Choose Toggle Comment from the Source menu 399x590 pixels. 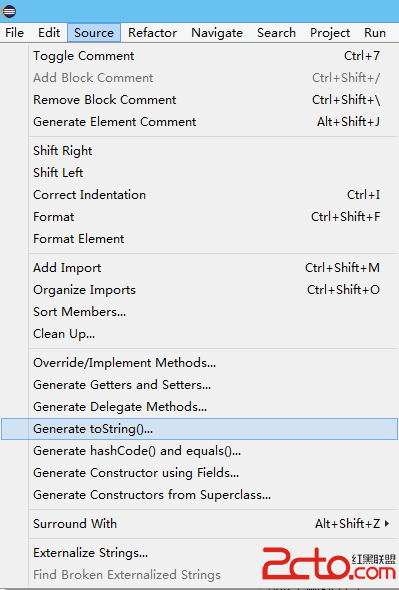pos(213,56)
